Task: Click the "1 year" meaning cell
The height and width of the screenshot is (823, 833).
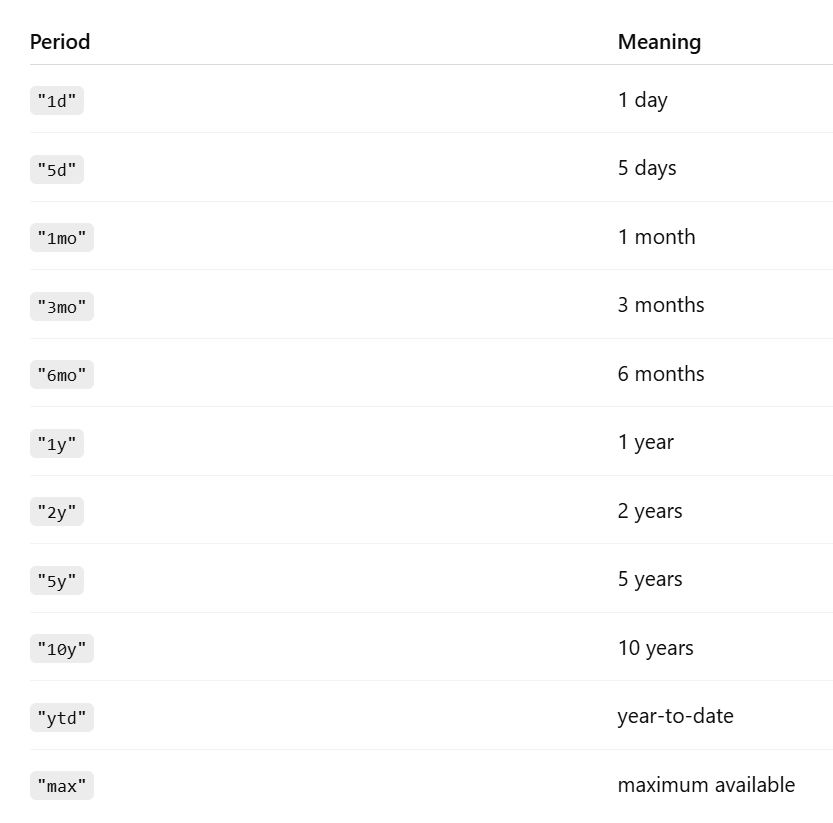Action: tap(645, 442)
